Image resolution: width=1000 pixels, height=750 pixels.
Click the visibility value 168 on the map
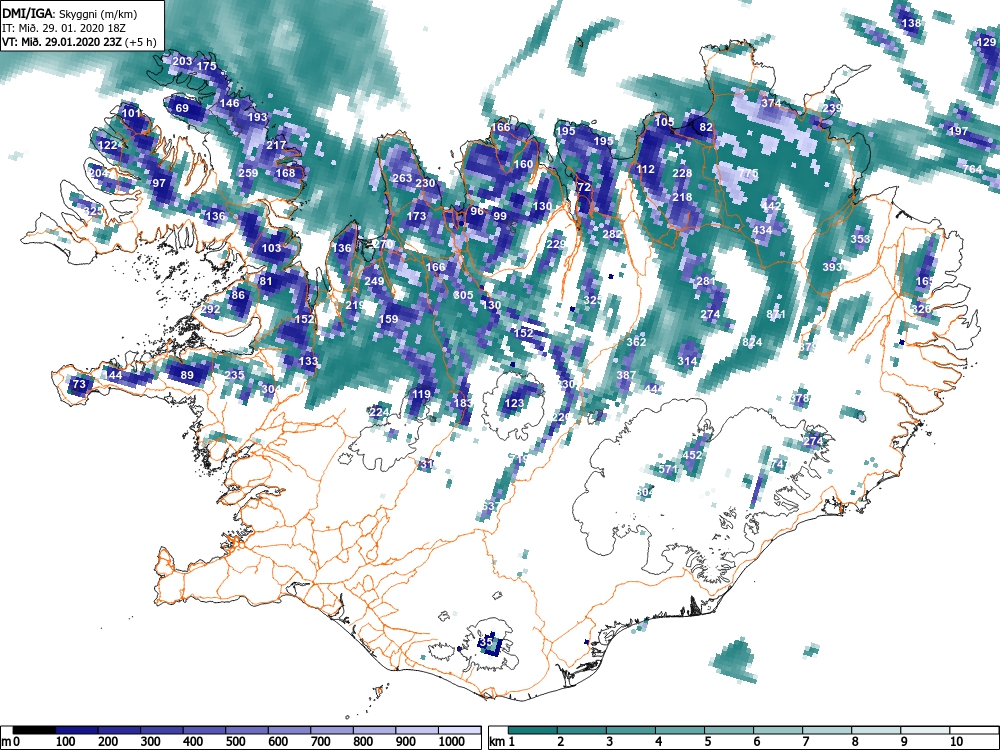click(286, 173)
